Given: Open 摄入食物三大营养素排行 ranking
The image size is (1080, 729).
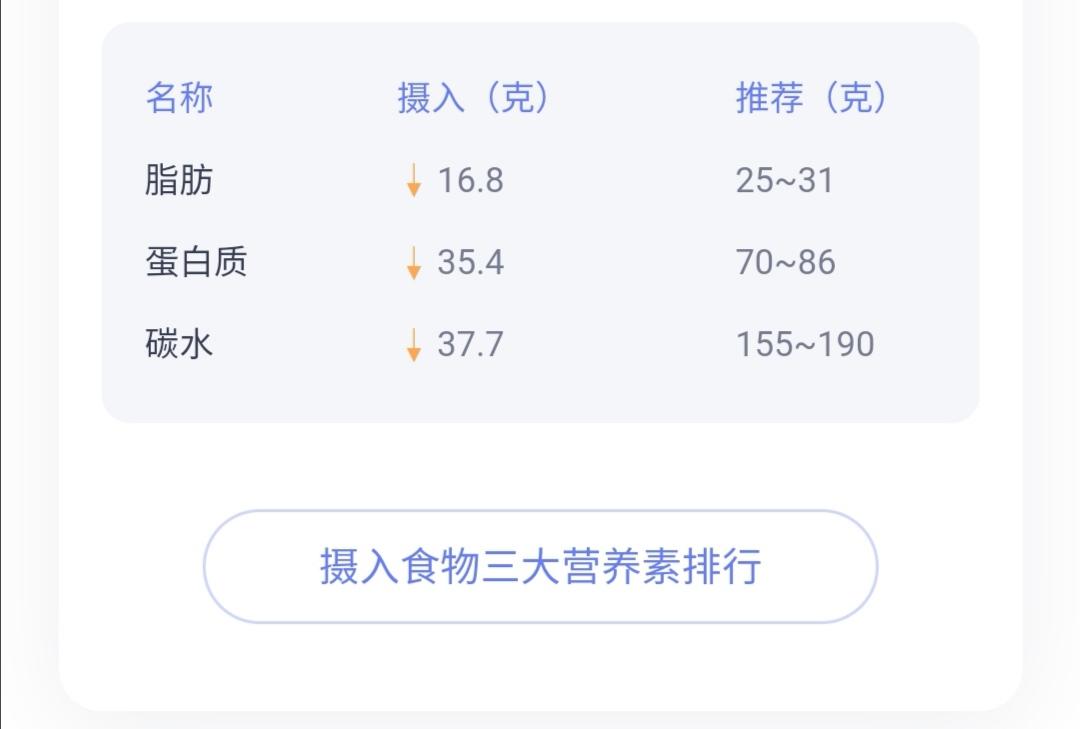Looking at the screenshot, I should click(540, 566).
